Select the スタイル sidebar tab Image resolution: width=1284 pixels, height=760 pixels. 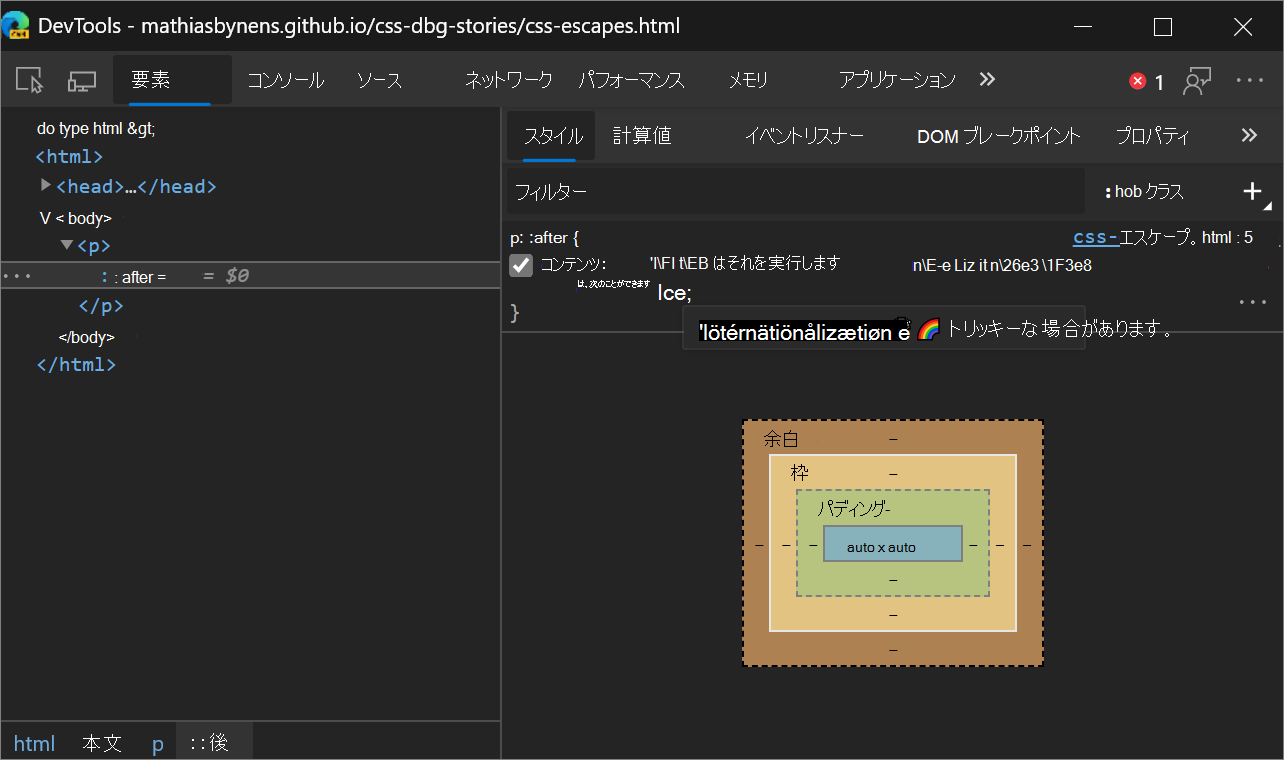[x=553, y=136]
